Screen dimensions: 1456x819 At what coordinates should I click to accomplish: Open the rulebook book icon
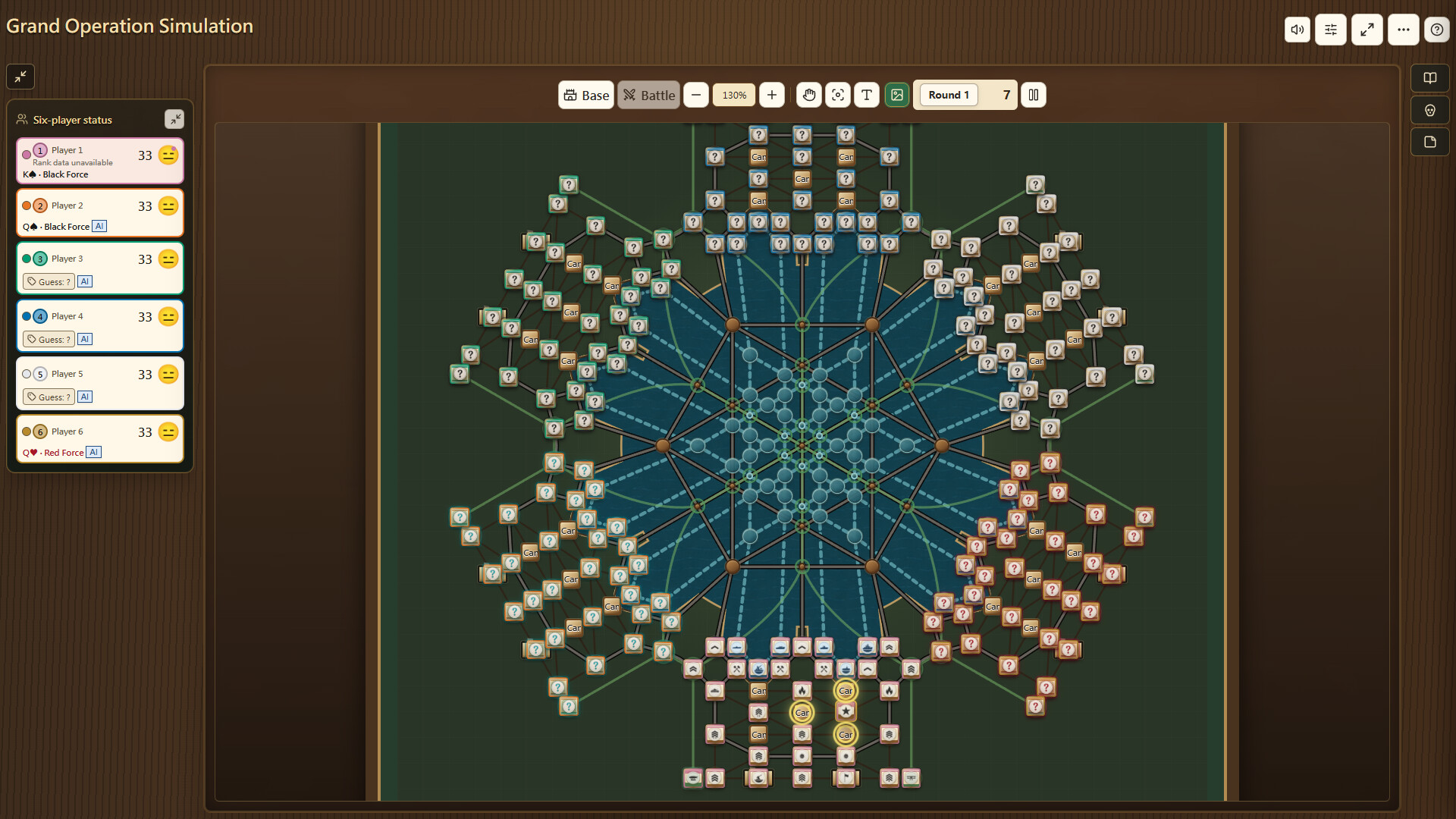pyautogui.click(x=1430, y=78)
